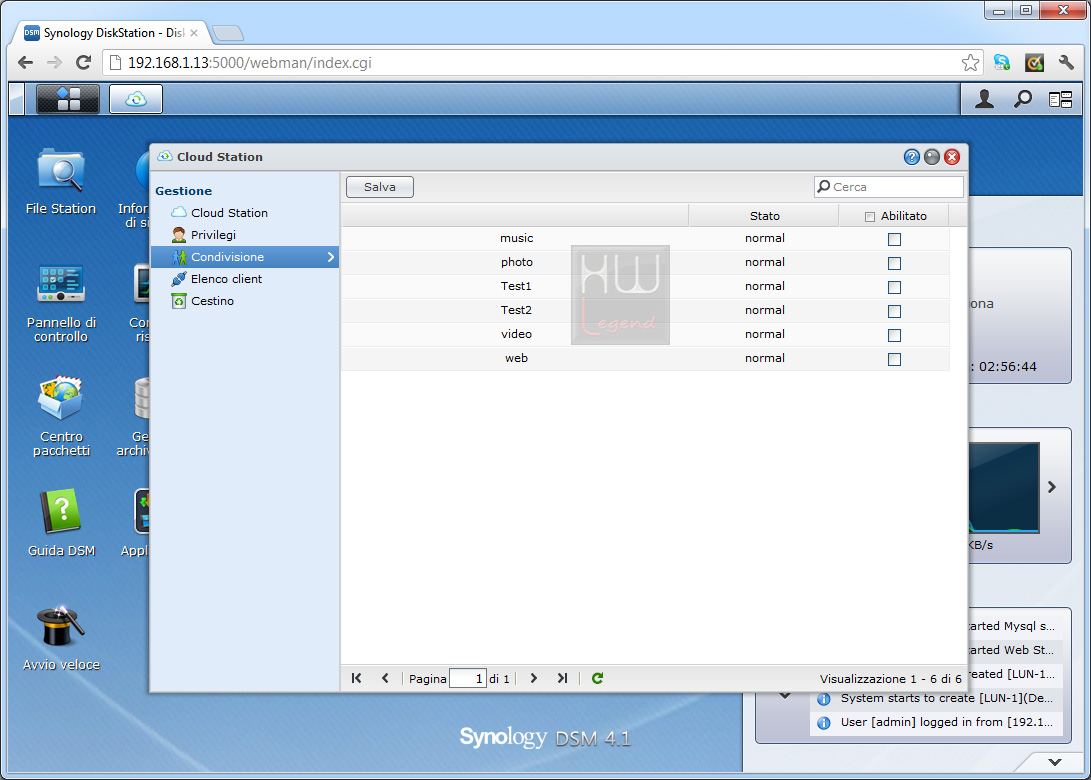Viewport: 1091px width, 780px height.
Task: Click the Cloud Station taskbar button
Action: click(x=136, y=99)
